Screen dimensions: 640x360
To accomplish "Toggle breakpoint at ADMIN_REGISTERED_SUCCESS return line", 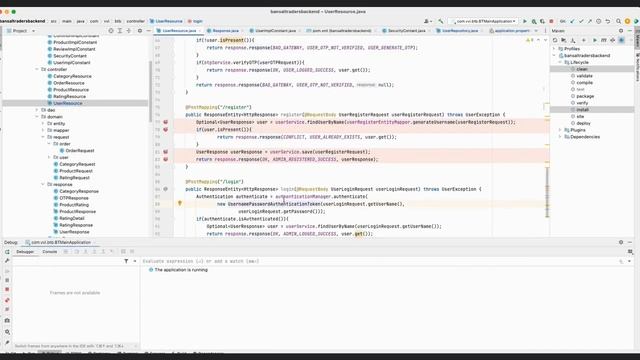I will coord(166,159).
